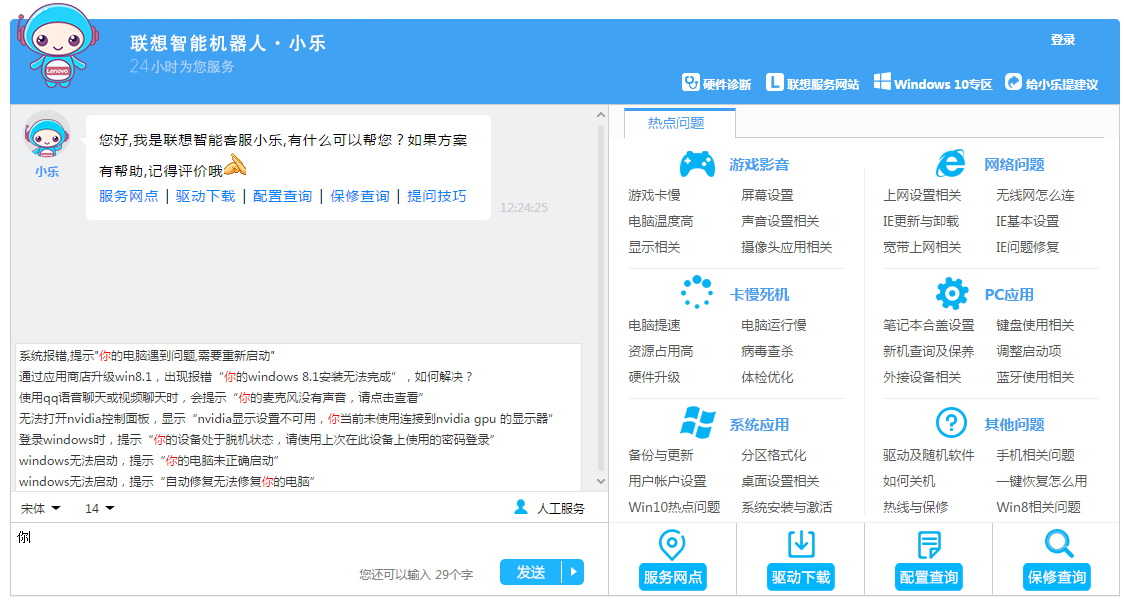Open the 热线与保修 topic
Screen dimensions: 1124x600
point(915,507)
